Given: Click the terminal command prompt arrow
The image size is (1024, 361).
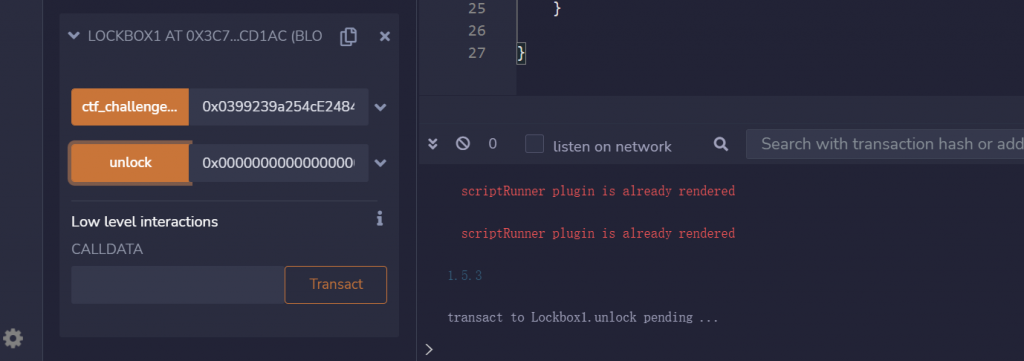Looking at the screenshot, I should tap(429, 349).
